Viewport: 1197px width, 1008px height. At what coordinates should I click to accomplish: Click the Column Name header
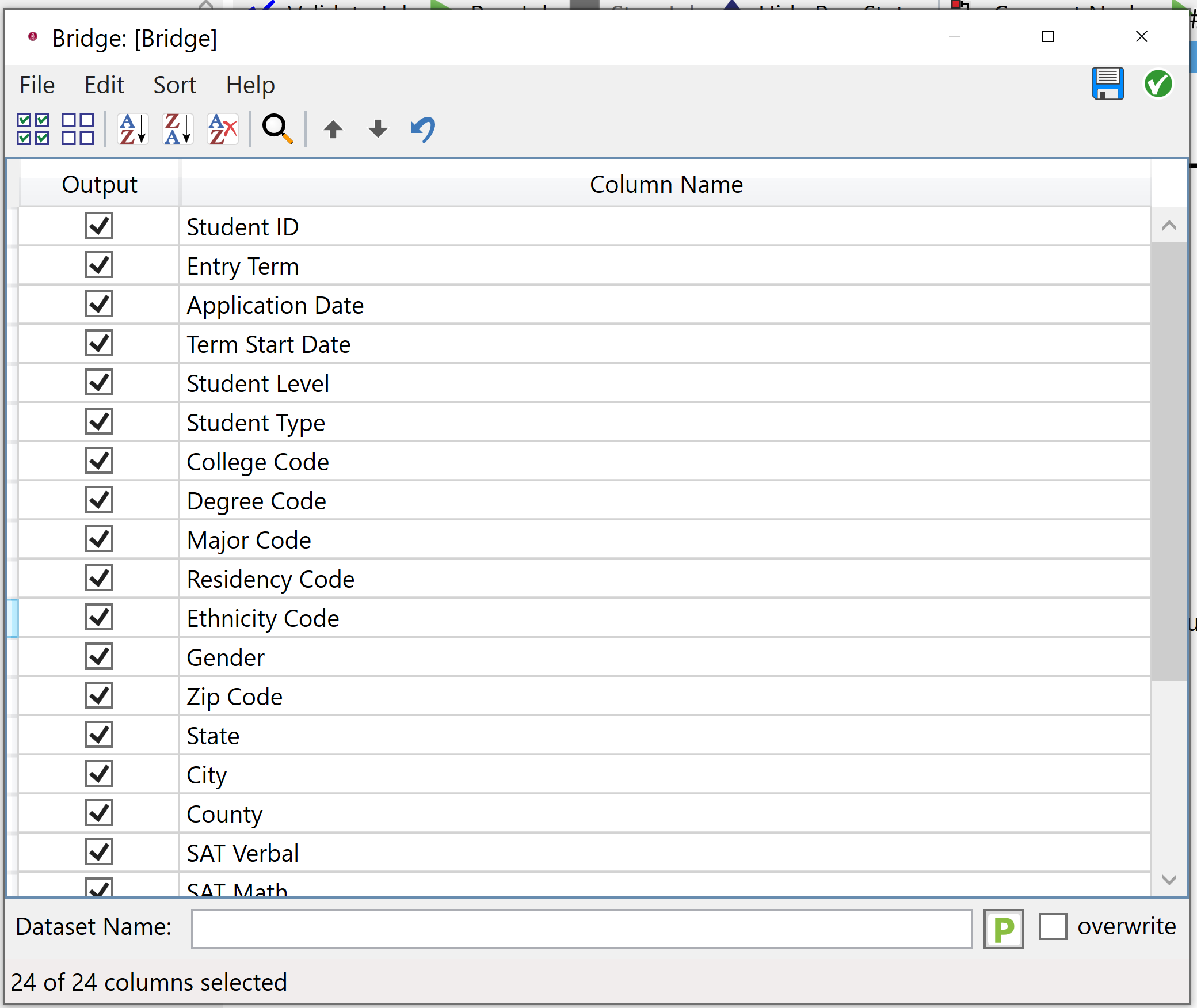coord(665,185)
